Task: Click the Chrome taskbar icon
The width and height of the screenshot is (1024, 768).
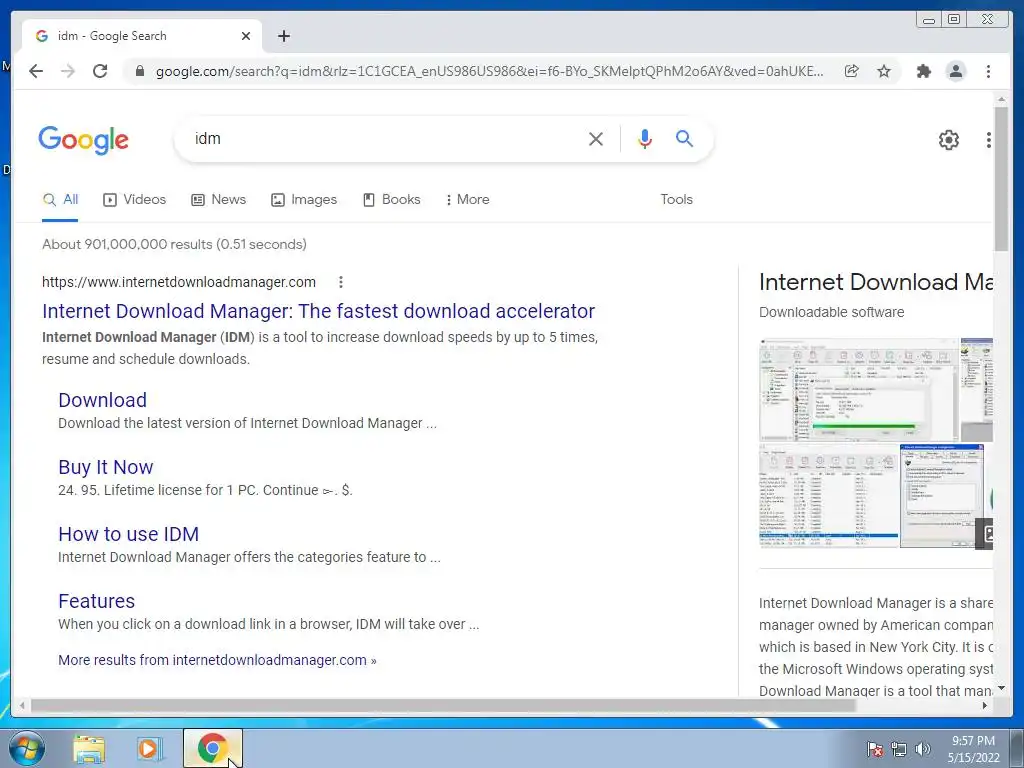Action: [212, 748]
